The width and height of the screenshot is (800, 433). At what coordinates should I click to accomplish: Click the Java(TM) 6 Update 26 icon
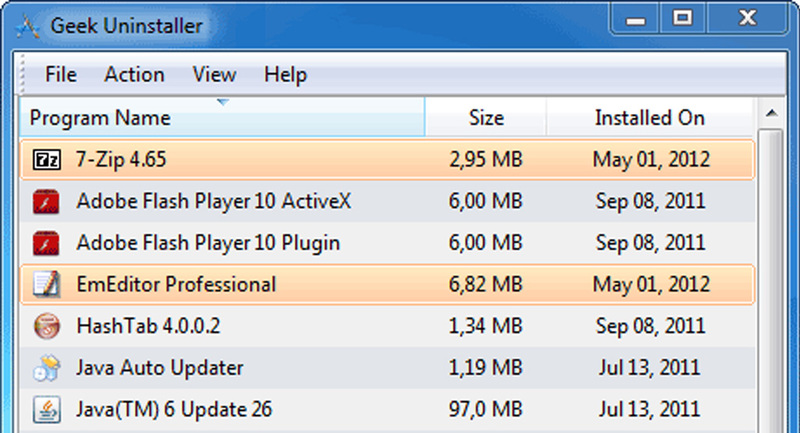tap(45, 409)
